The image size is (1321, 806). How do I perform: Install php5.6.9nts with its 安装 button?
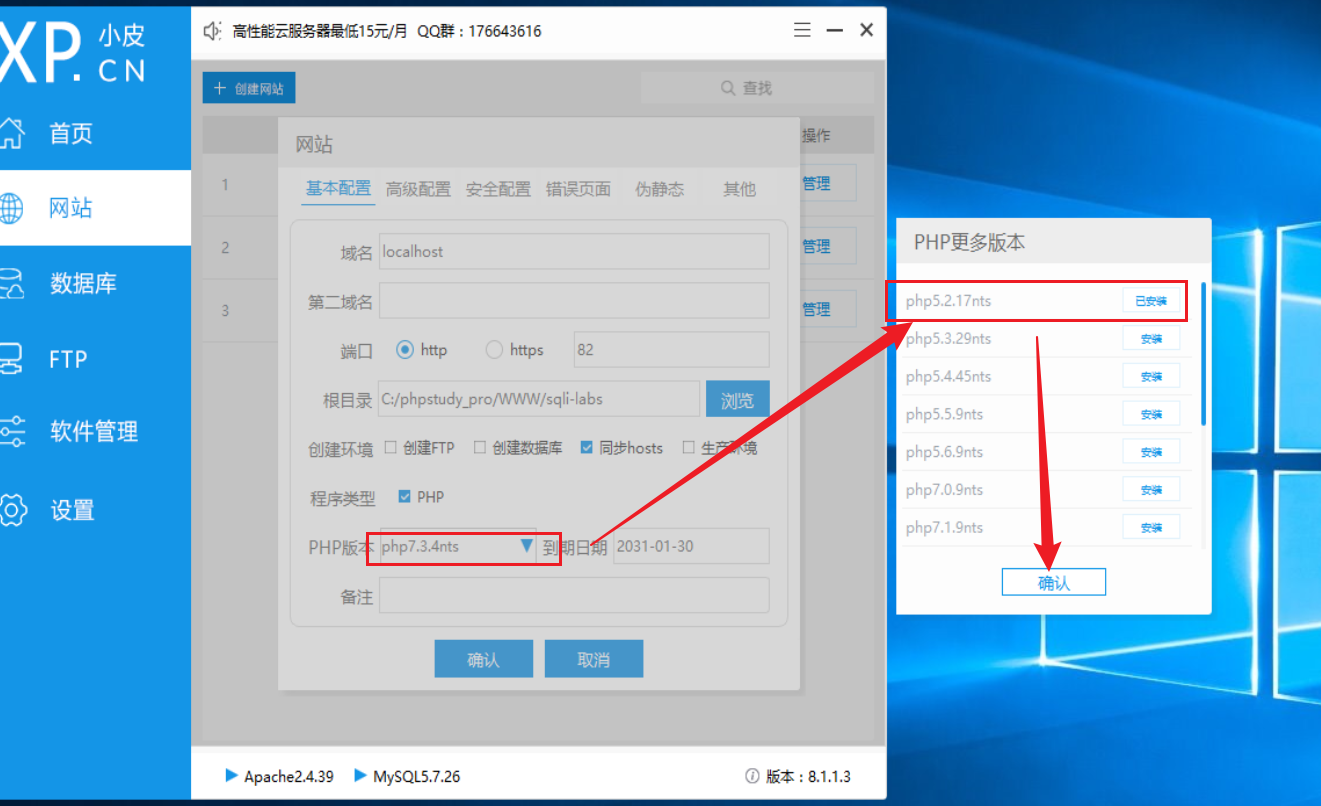click(1151, 452)
